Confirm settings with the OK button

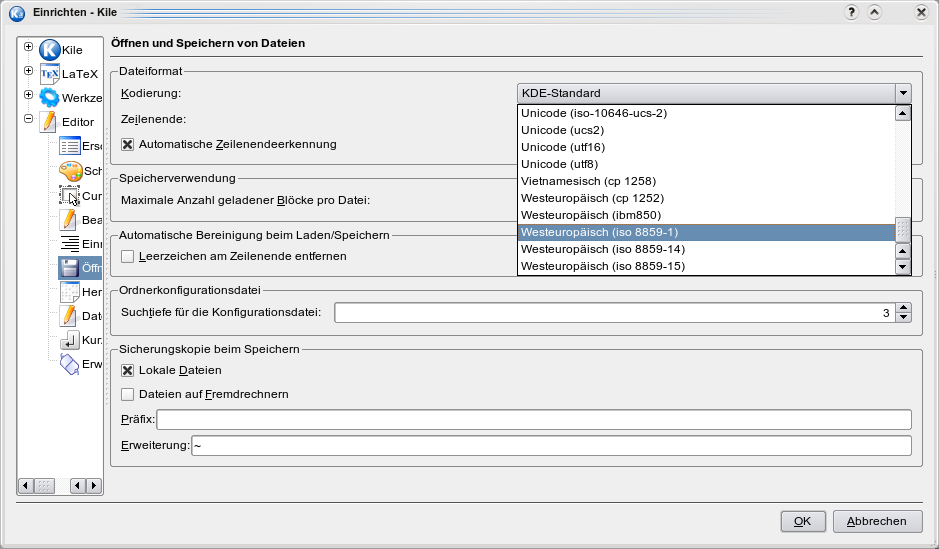802,521
